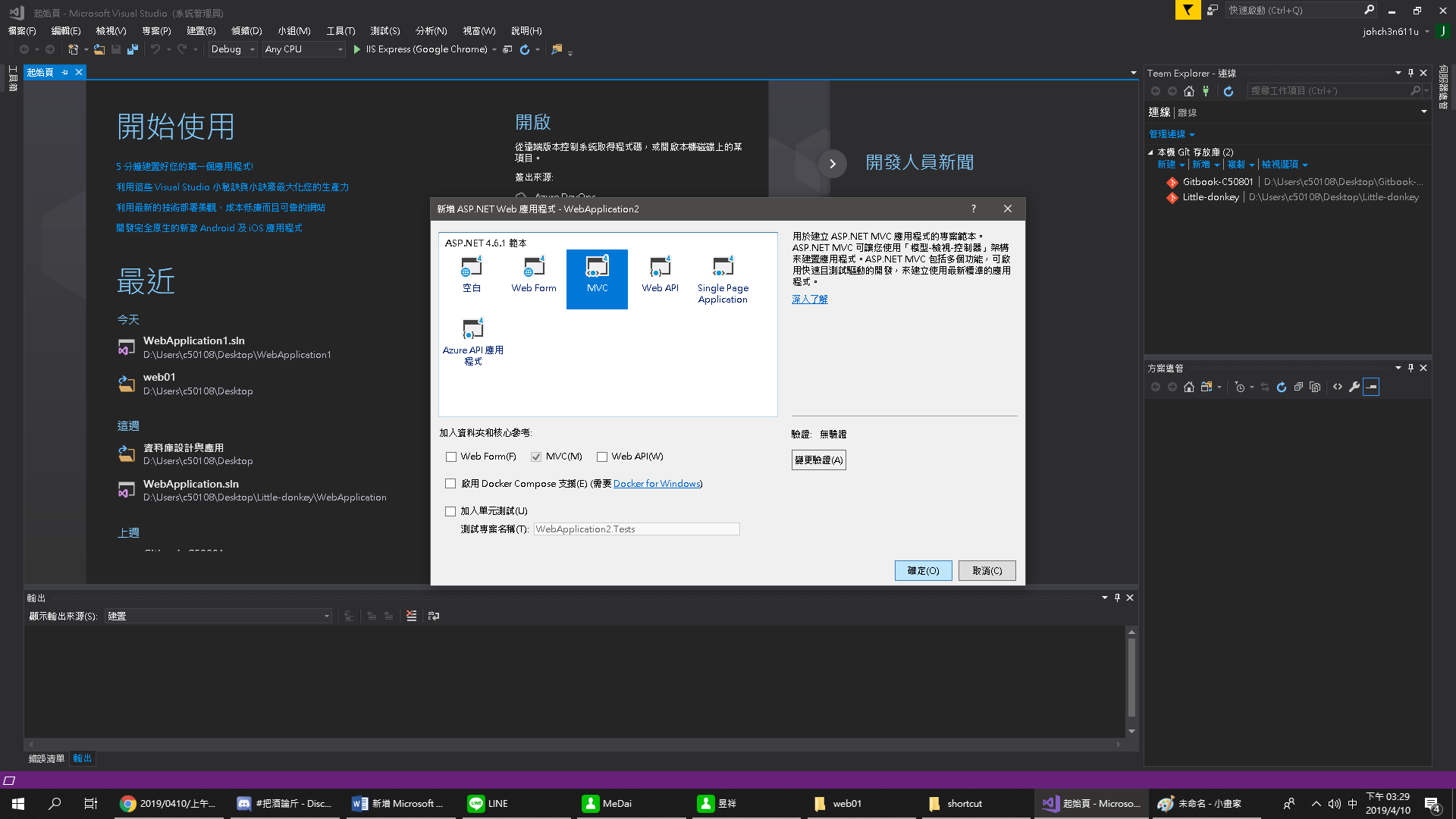Click 確定(O) button in dialog
1456x819 pixels.
pyautogui.click(x=923, y=570)
